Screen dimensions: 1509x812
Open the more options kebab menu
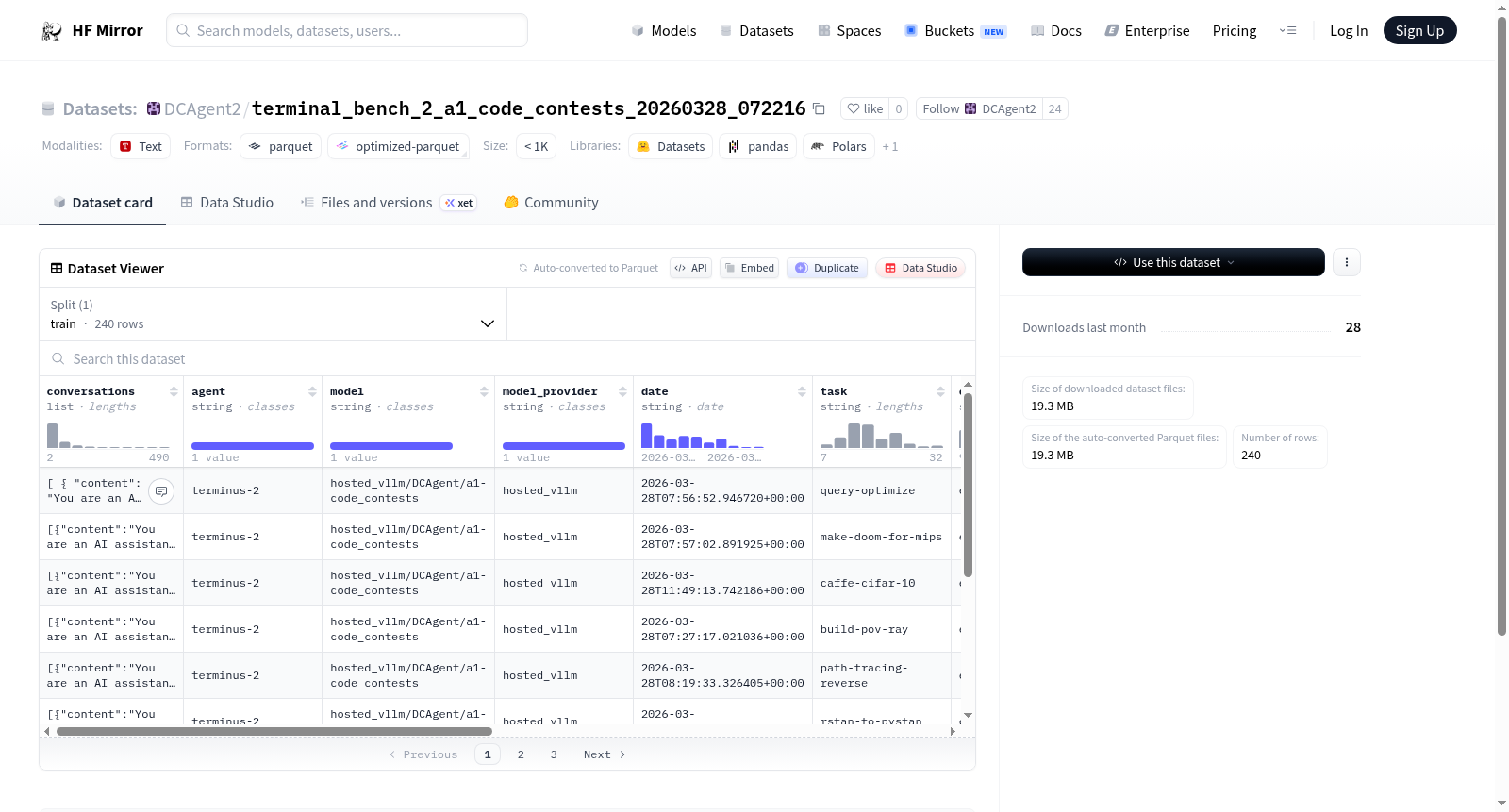[1347, 262]
